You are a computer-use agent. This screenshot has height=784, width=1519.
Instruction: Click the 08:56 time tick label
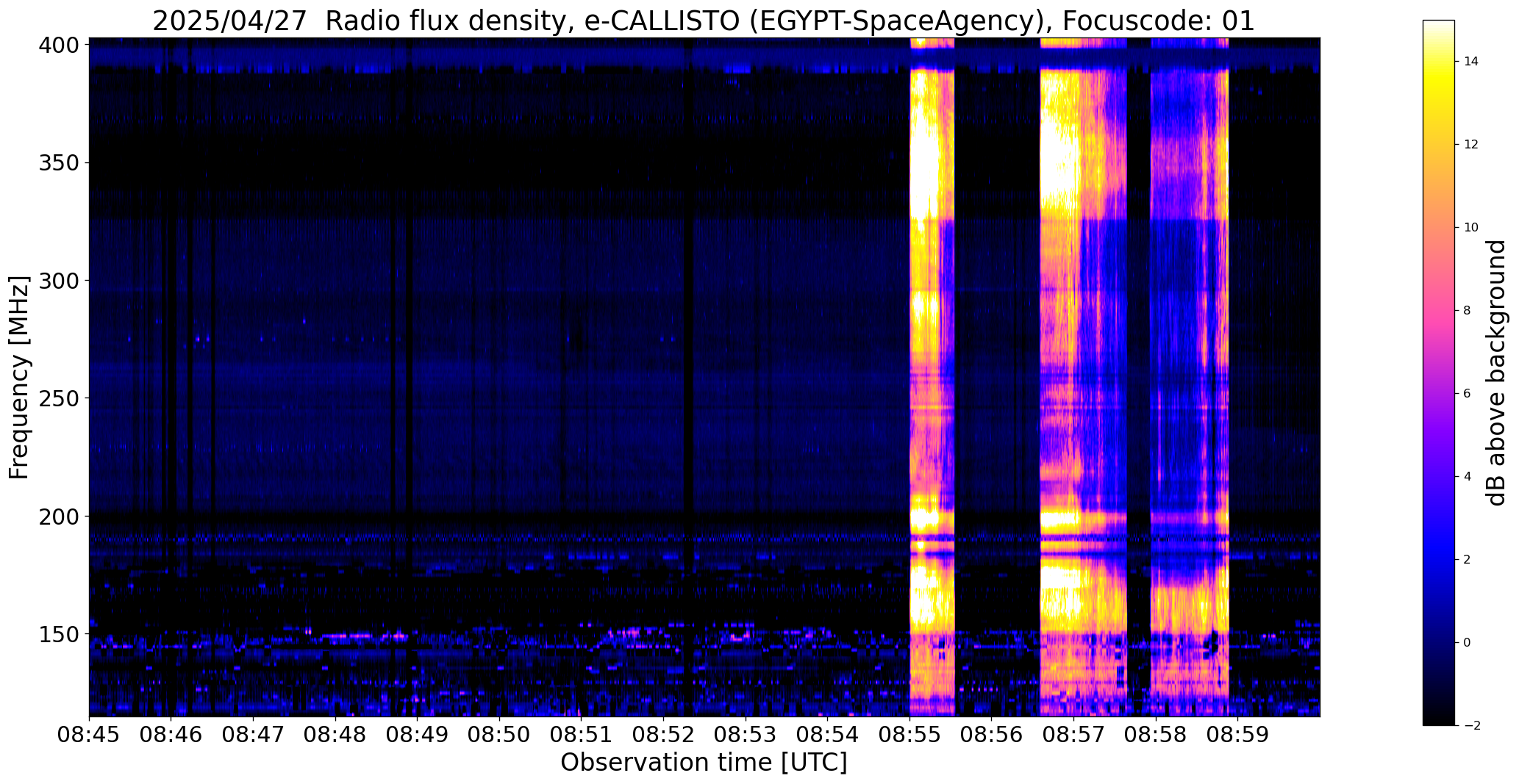pyautogui.click(x=992, y=735)
